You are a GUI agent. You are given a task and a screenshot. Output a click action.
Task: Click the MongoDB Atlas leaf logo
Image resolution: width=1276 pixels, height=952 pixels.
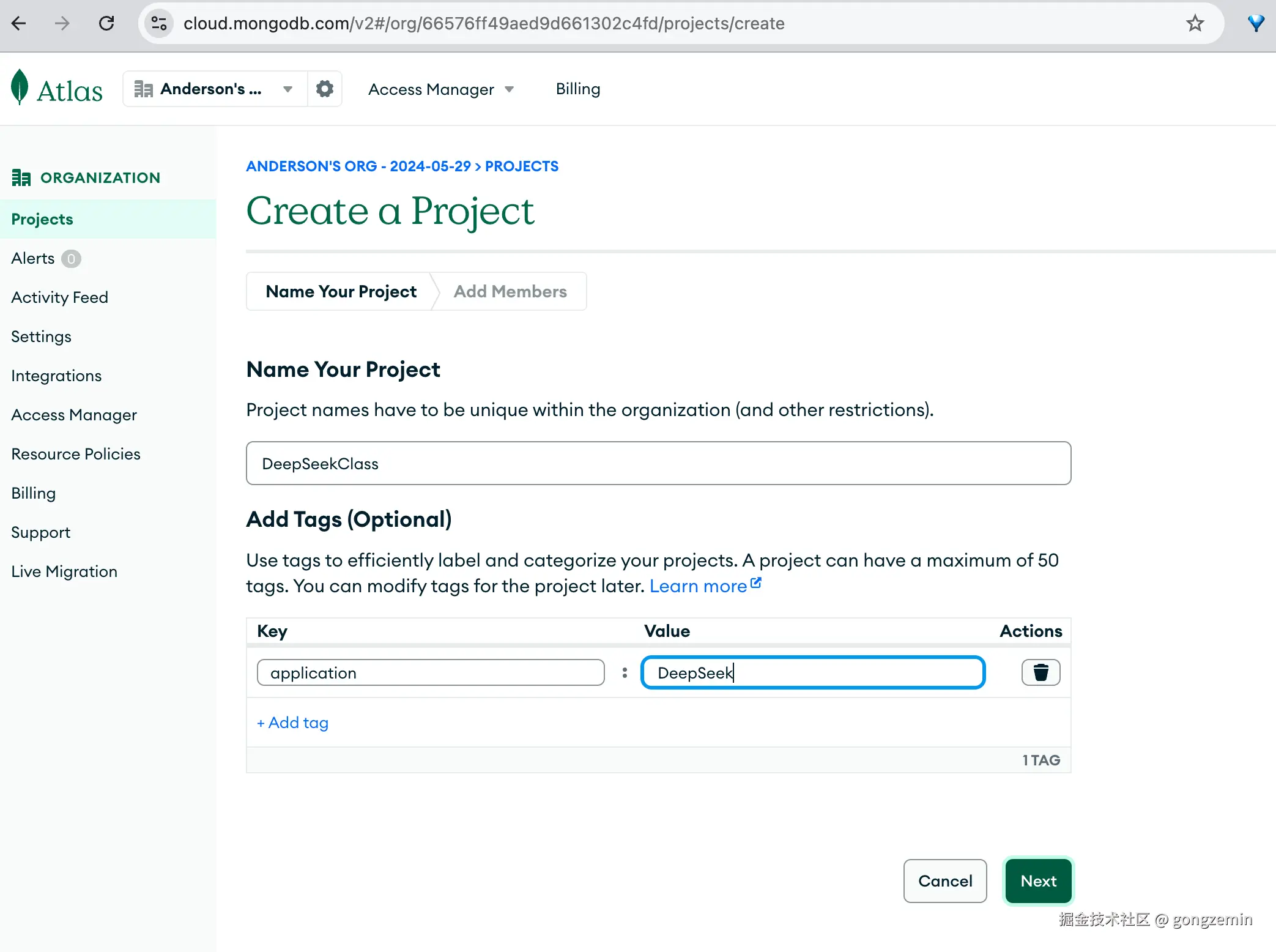point(20,87)
